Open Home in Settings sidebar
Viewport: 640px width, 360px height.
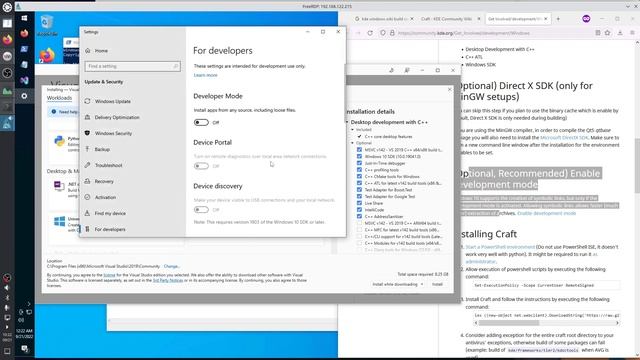point(101,51)
